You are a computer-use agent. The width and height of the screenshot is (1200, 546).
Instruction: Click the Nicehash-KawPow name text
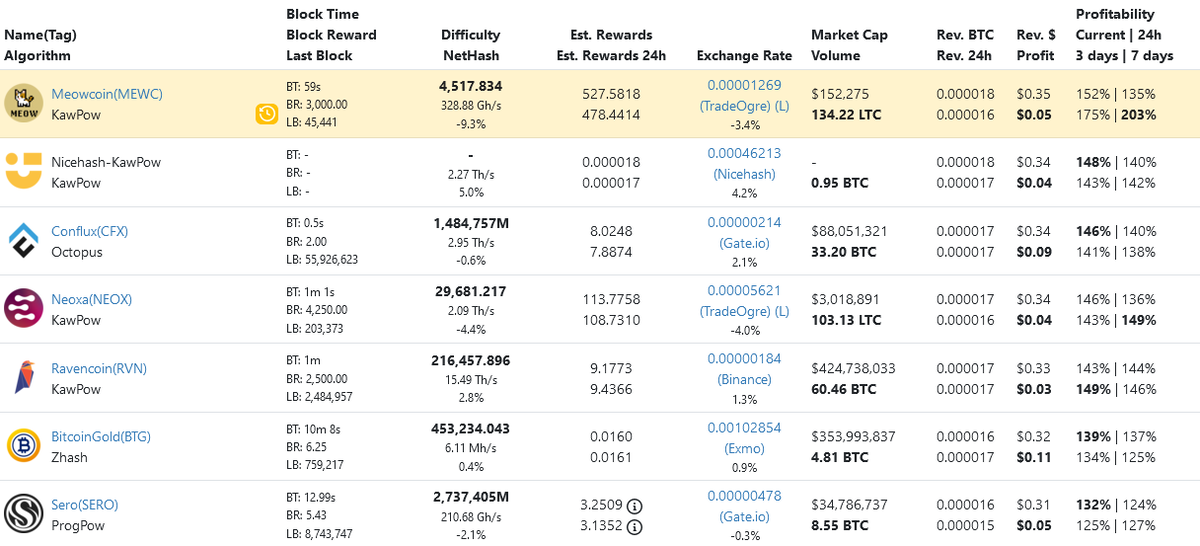[x=106, y=162]
